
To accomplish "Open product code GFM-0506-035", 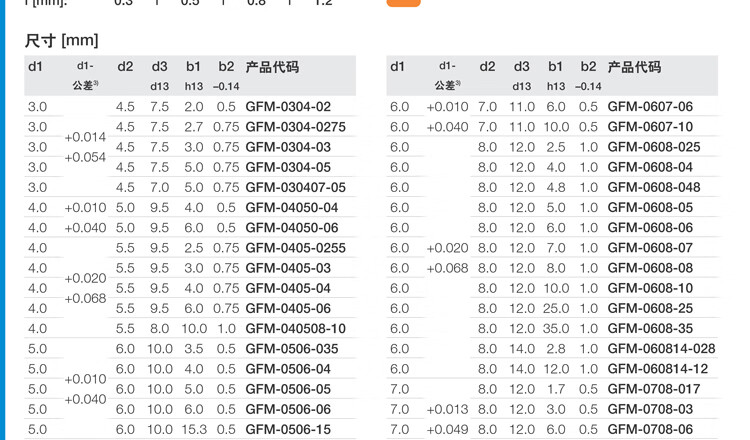I will (x=291, y=349).
